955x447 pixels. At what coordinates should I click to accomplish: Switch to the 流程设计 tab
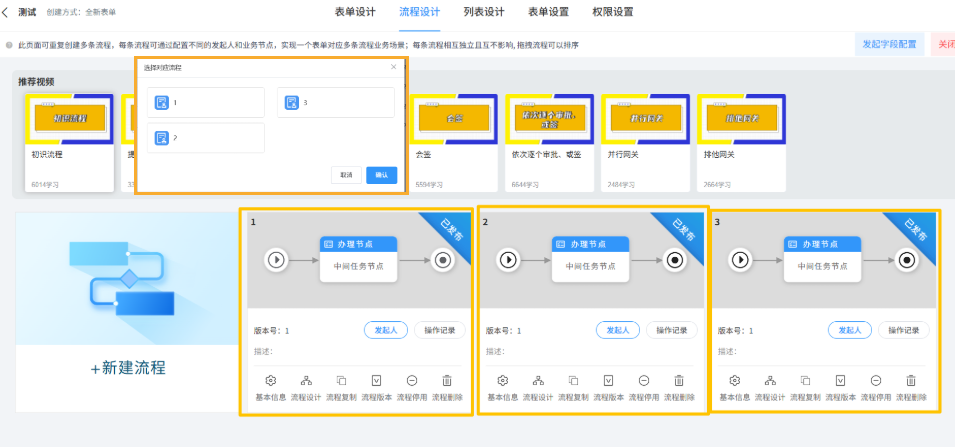420,12
